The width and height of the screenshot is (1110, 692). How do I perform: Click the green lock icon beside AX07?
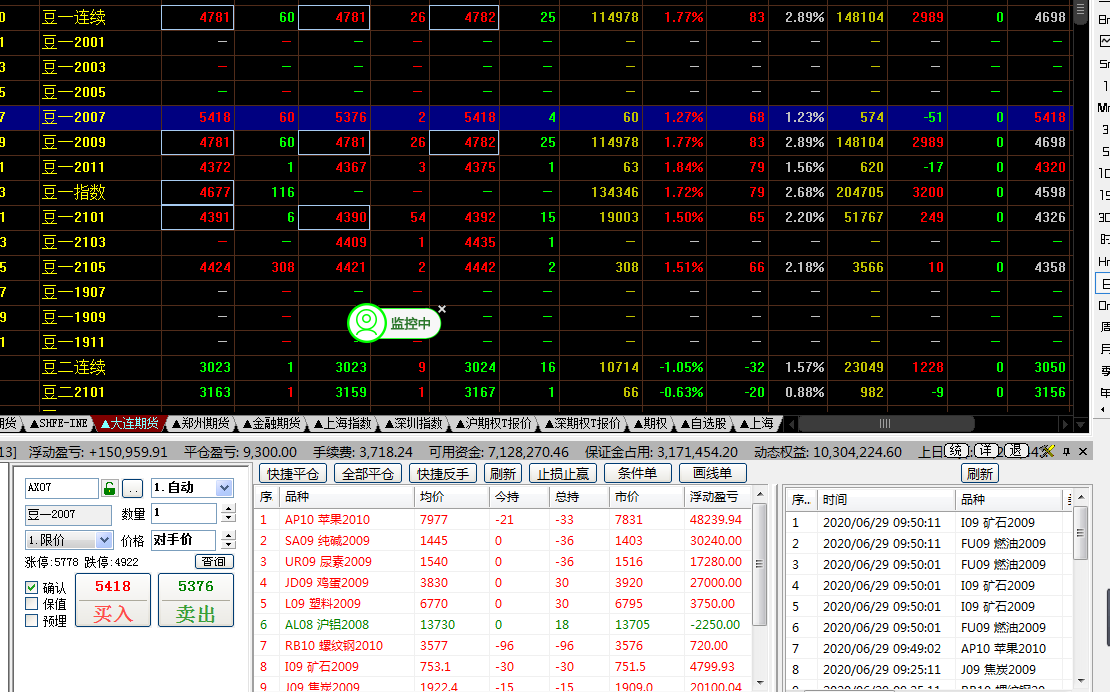coord(110,488)
